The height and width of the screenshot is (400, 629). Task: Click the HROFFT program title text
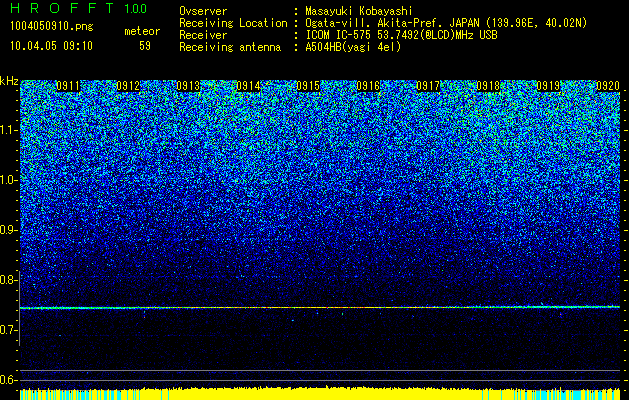(x=63, y=9)
